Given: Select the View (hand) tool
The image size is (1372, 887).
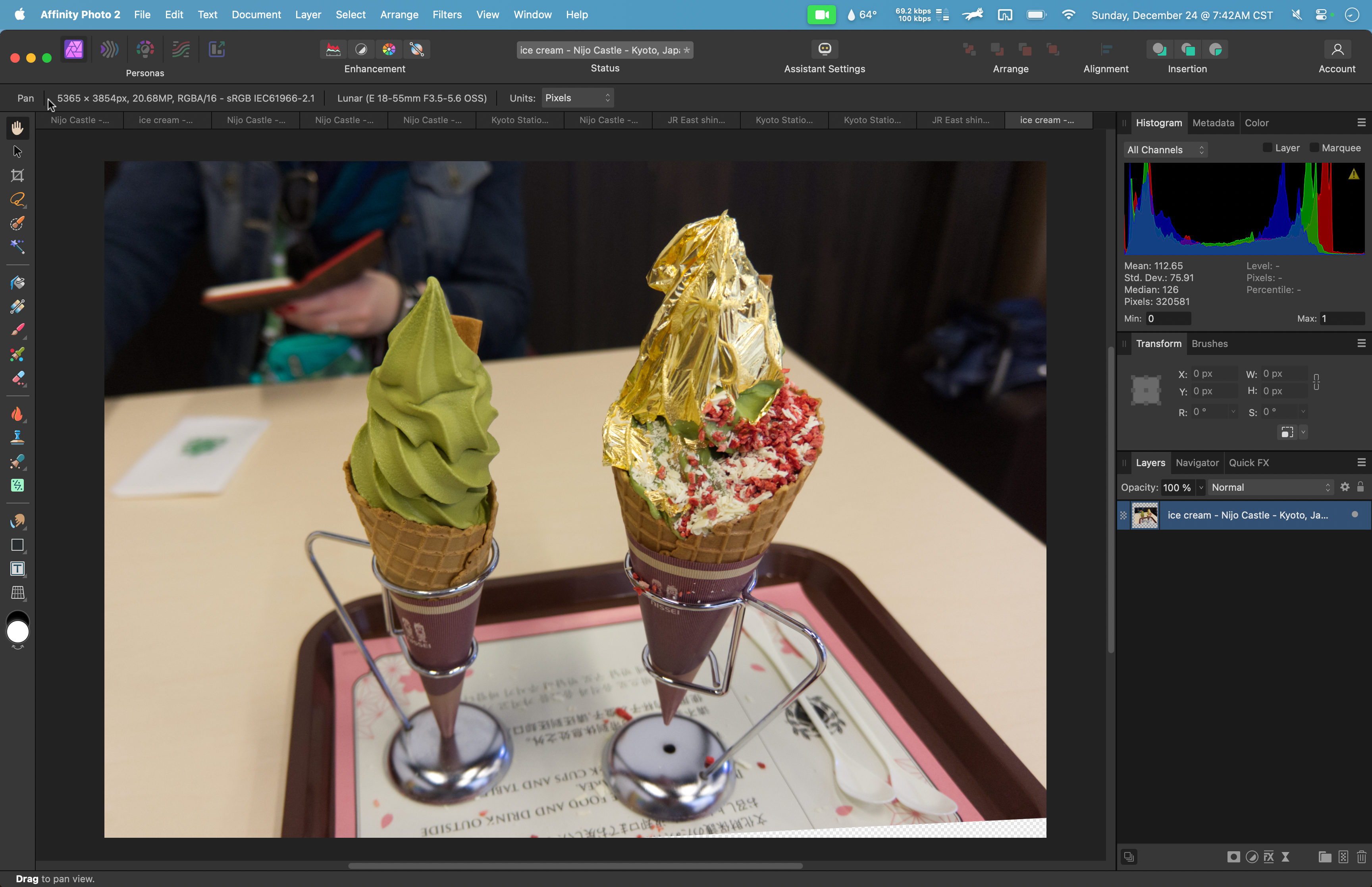Looking at the screenshot, I should (17, 127).
